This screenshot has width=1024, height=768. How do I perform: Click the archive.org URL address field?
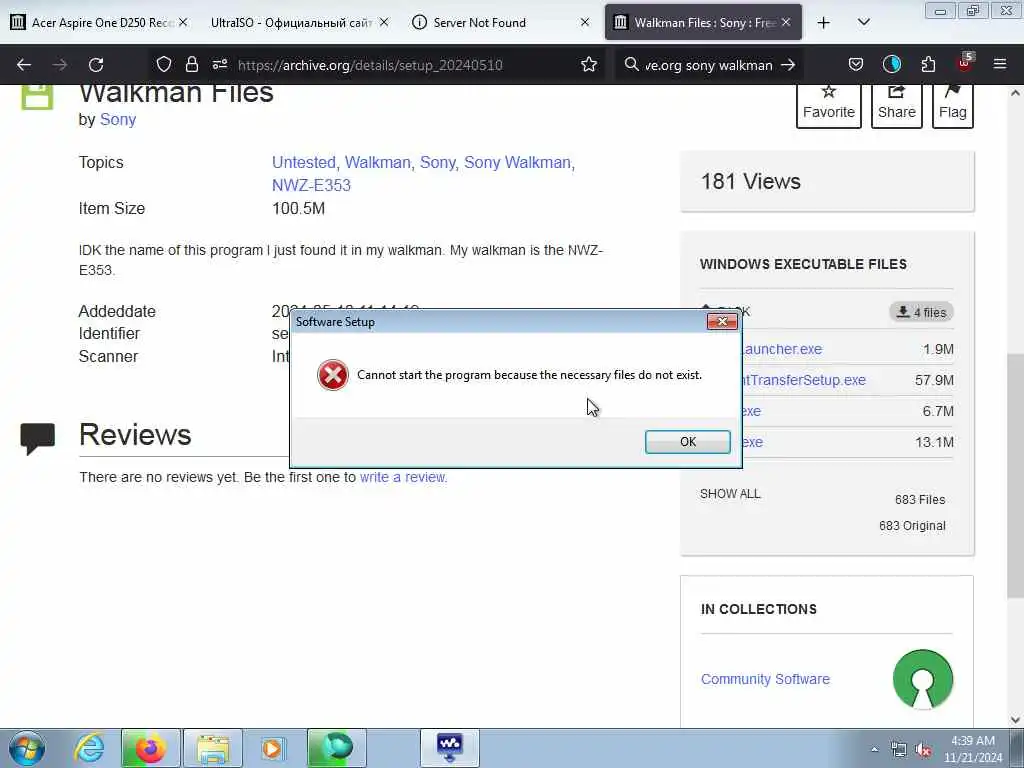(370, 65)
